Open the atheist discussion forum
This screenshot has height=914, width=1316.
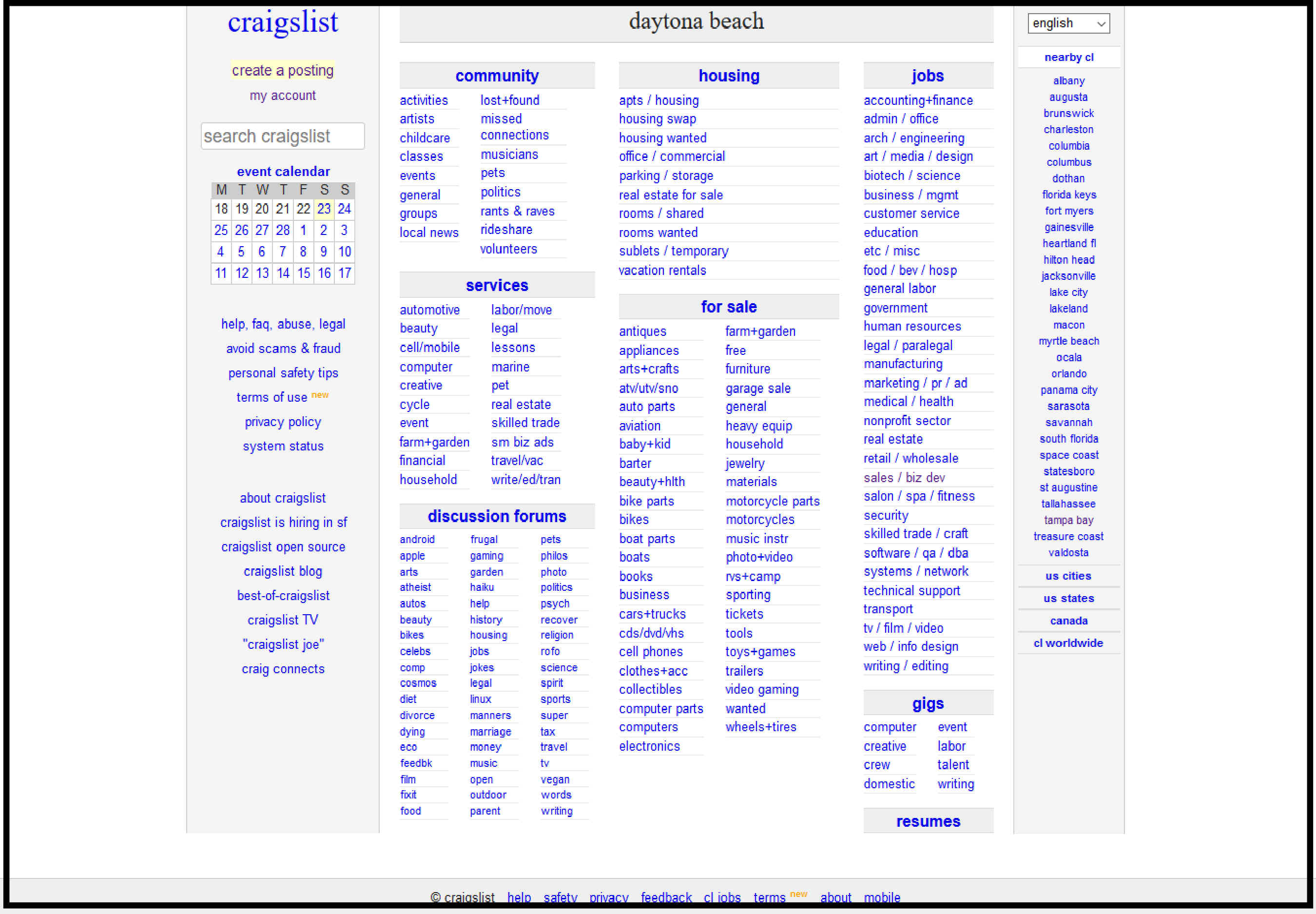[x=415, y=587]
